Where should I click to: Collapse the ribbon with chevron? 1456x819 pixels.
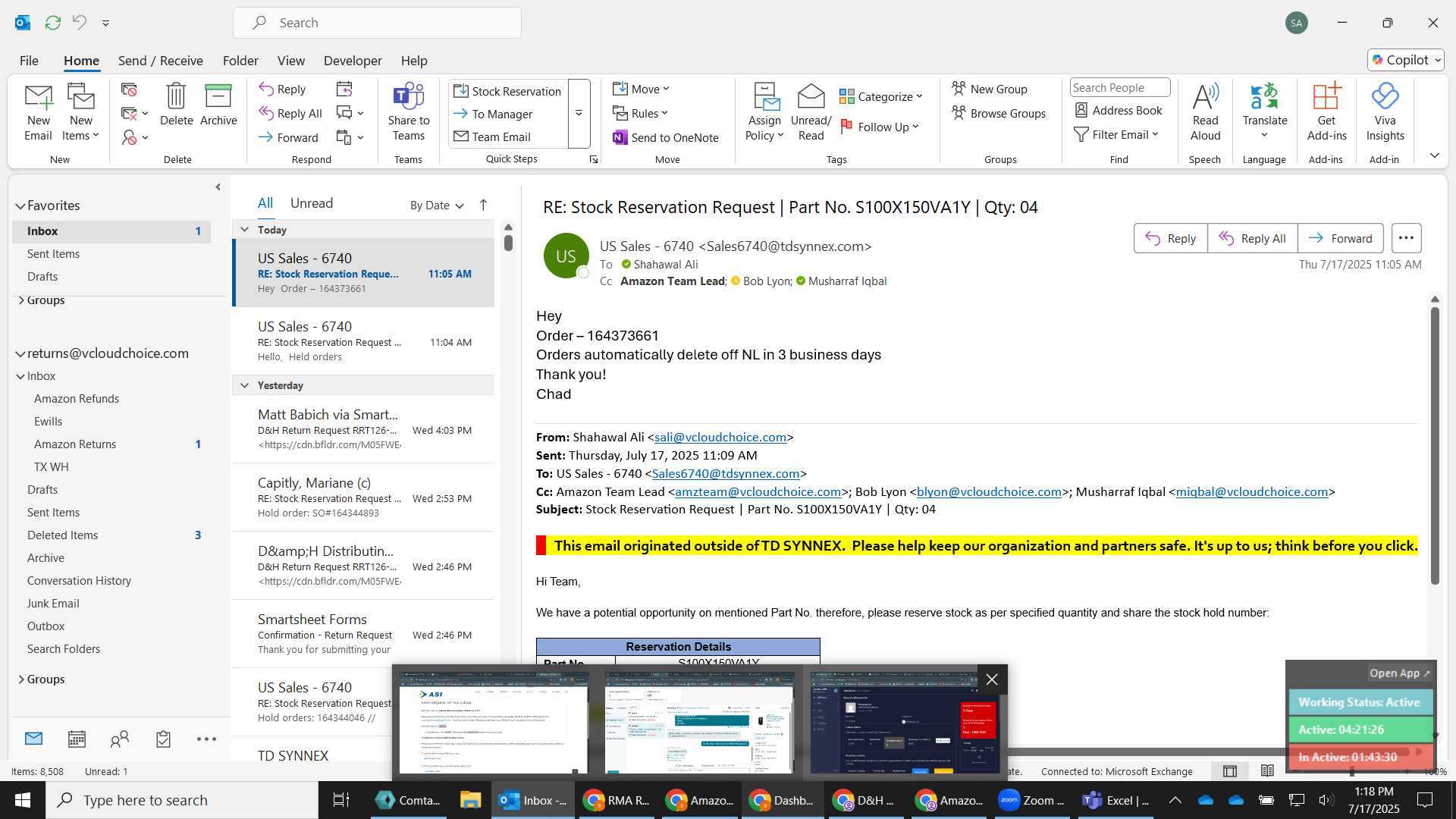click(1435, 155)
